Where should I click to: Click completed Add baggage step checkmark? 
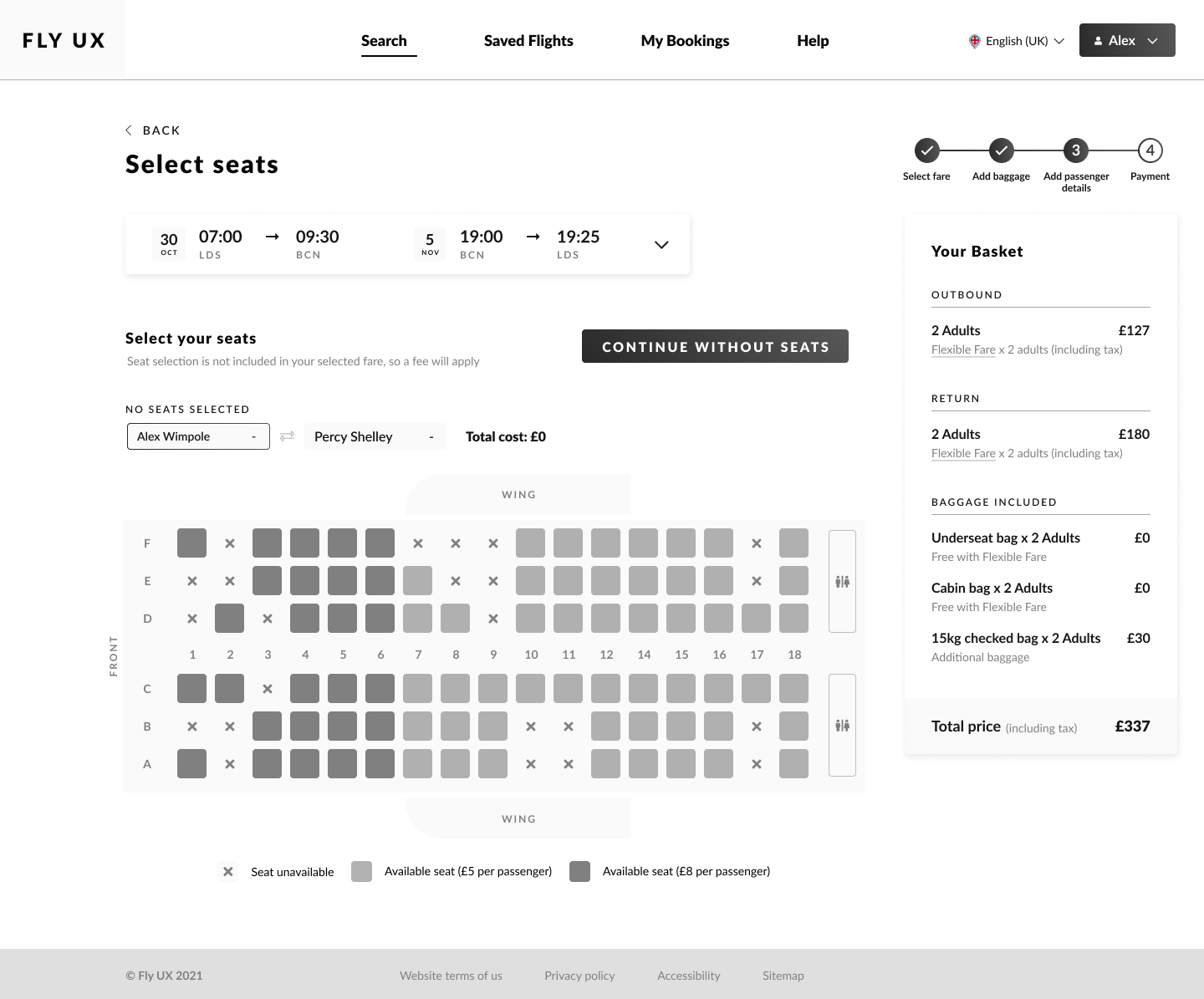pos(1001,150)
